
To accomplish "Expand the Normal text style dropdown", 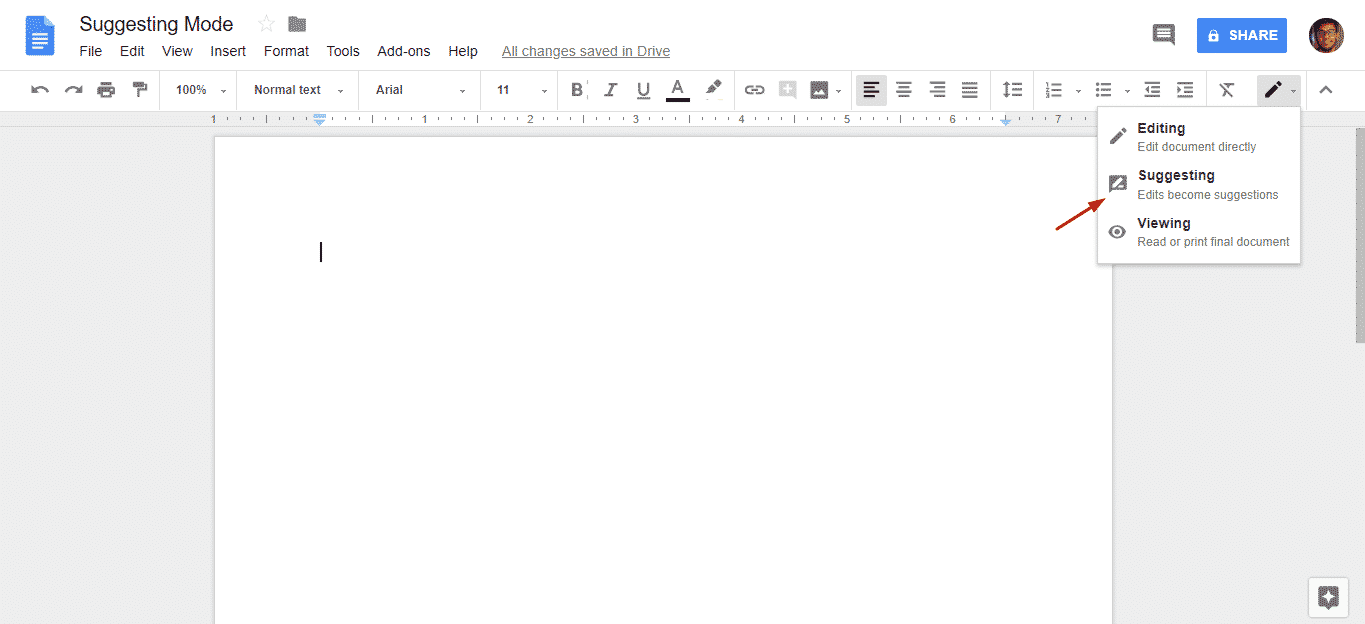I will 297,90.
